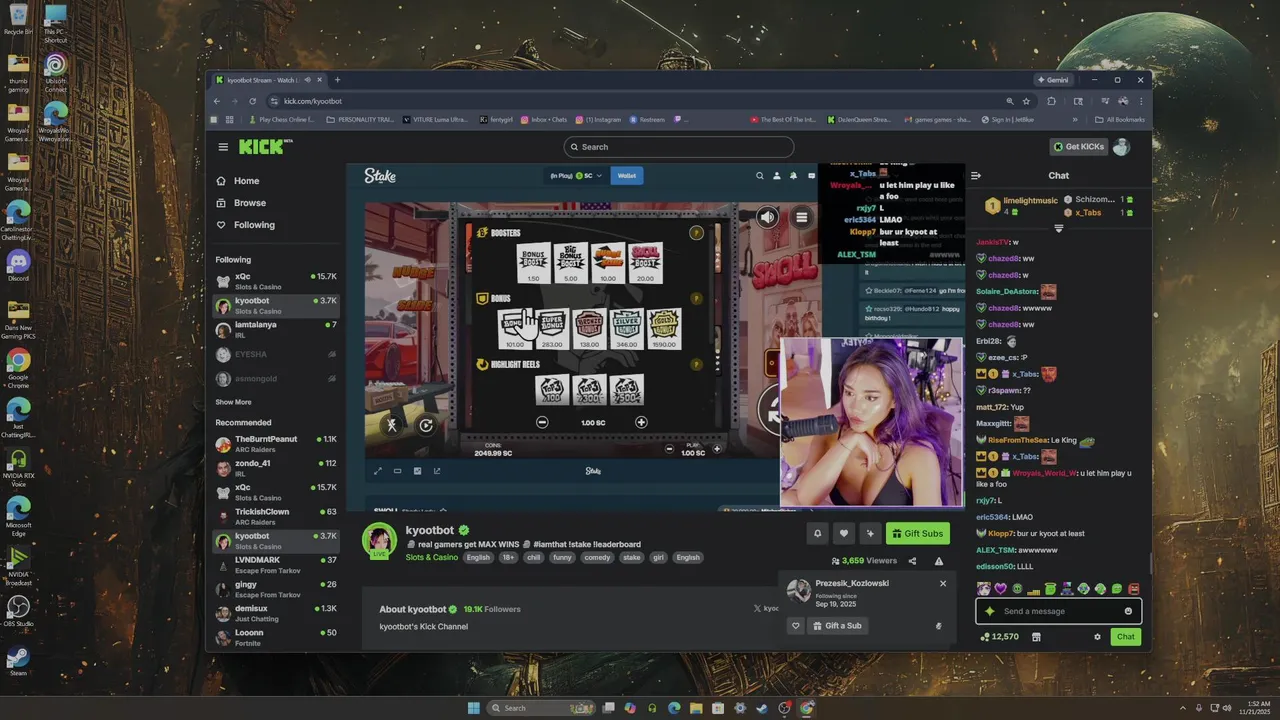Decrease bet with minus in bonus menu
Screen dimensions: 1280x720
click(542, 422)
